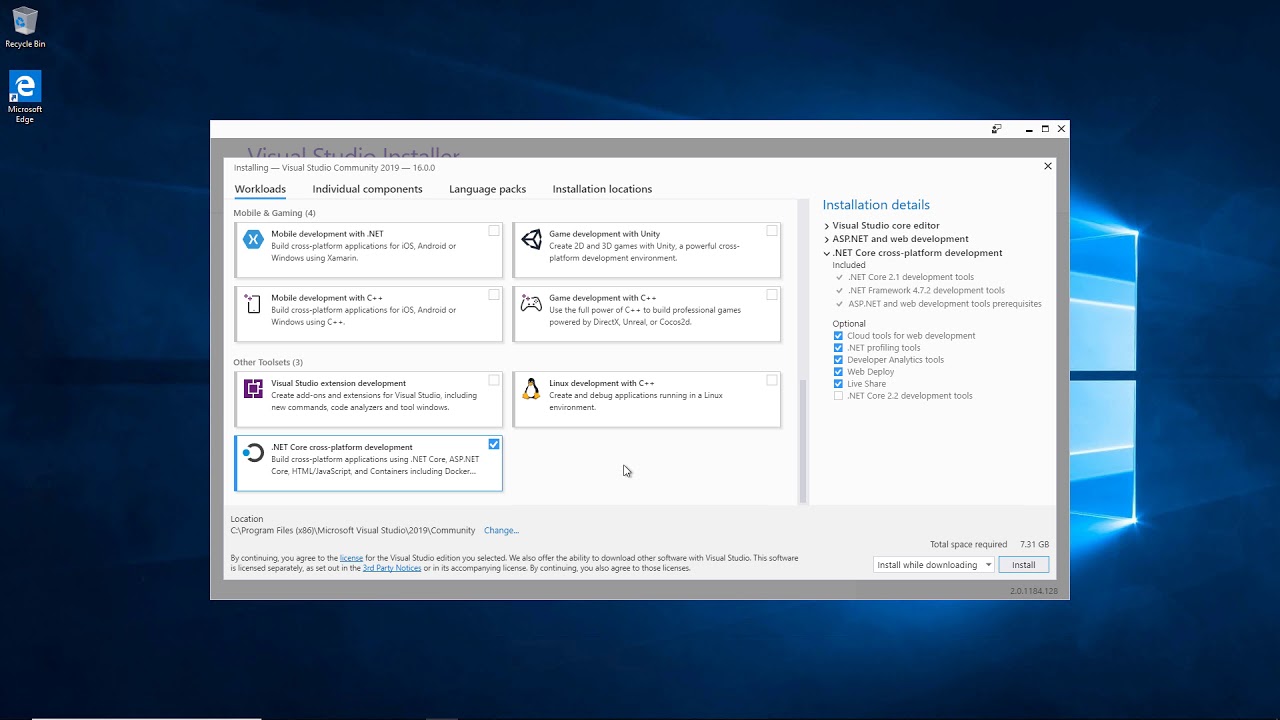The image size is (1280, 720).
Task: Uncheck Cloud tools for web development
Action: [x=838, y=336]
